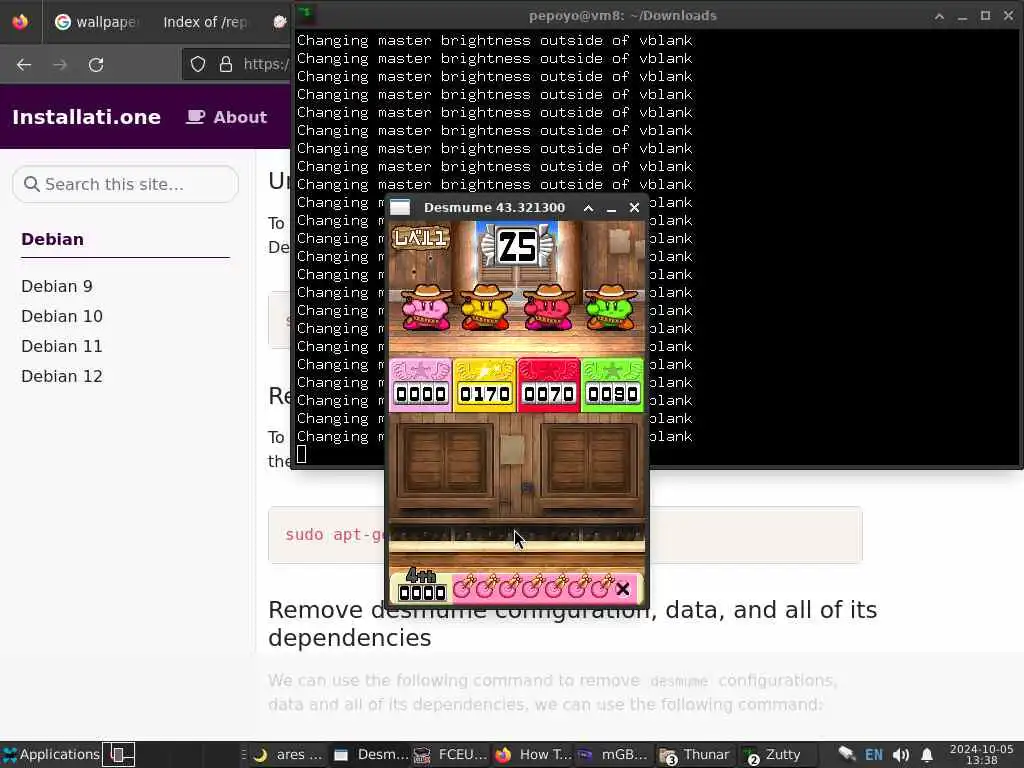Open the EN keyboard layout indicator
Screen dimensions: 1024x768
[x=874, y=754]
